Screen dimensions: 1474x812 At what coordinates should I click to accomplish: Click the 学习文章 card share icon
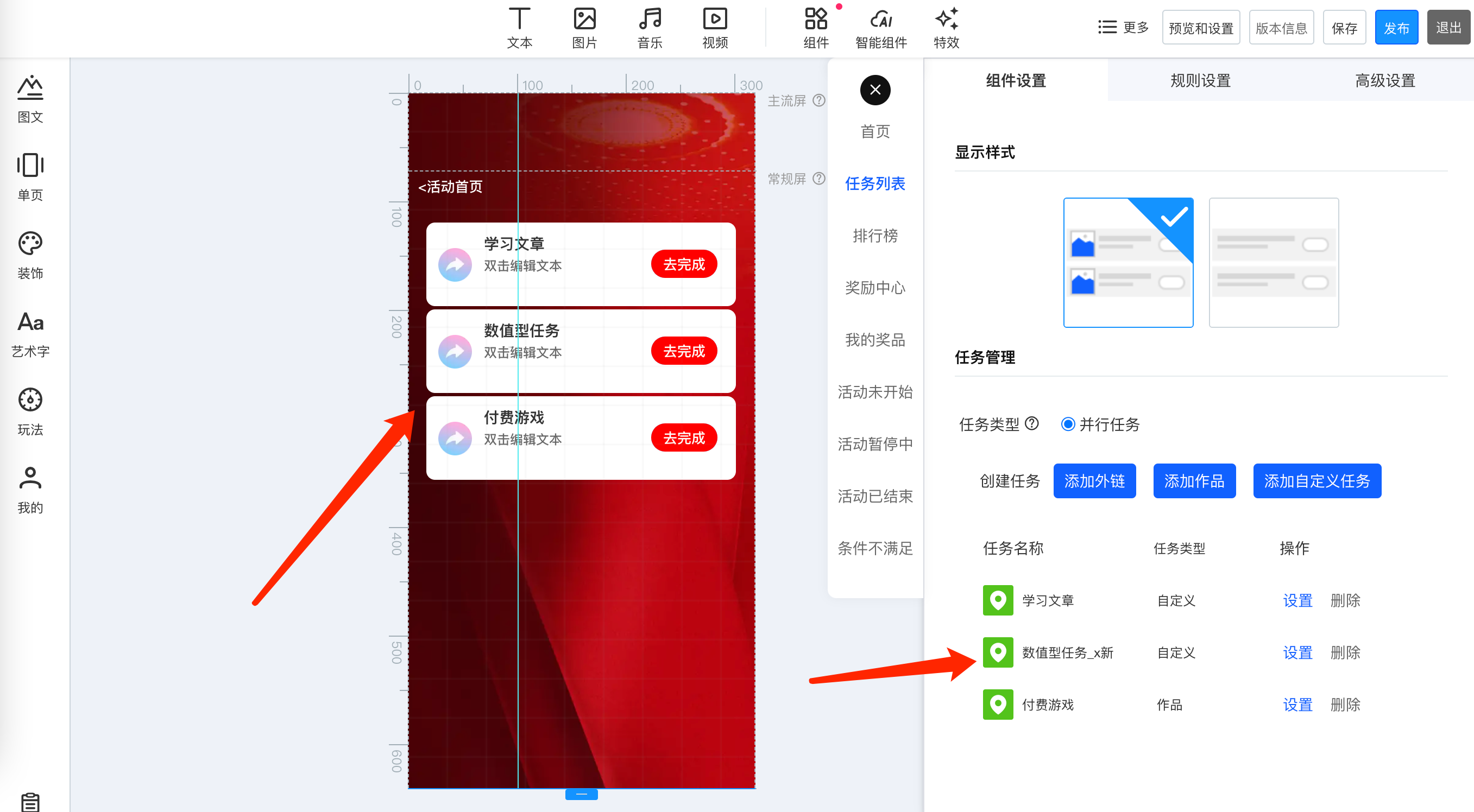455,265
